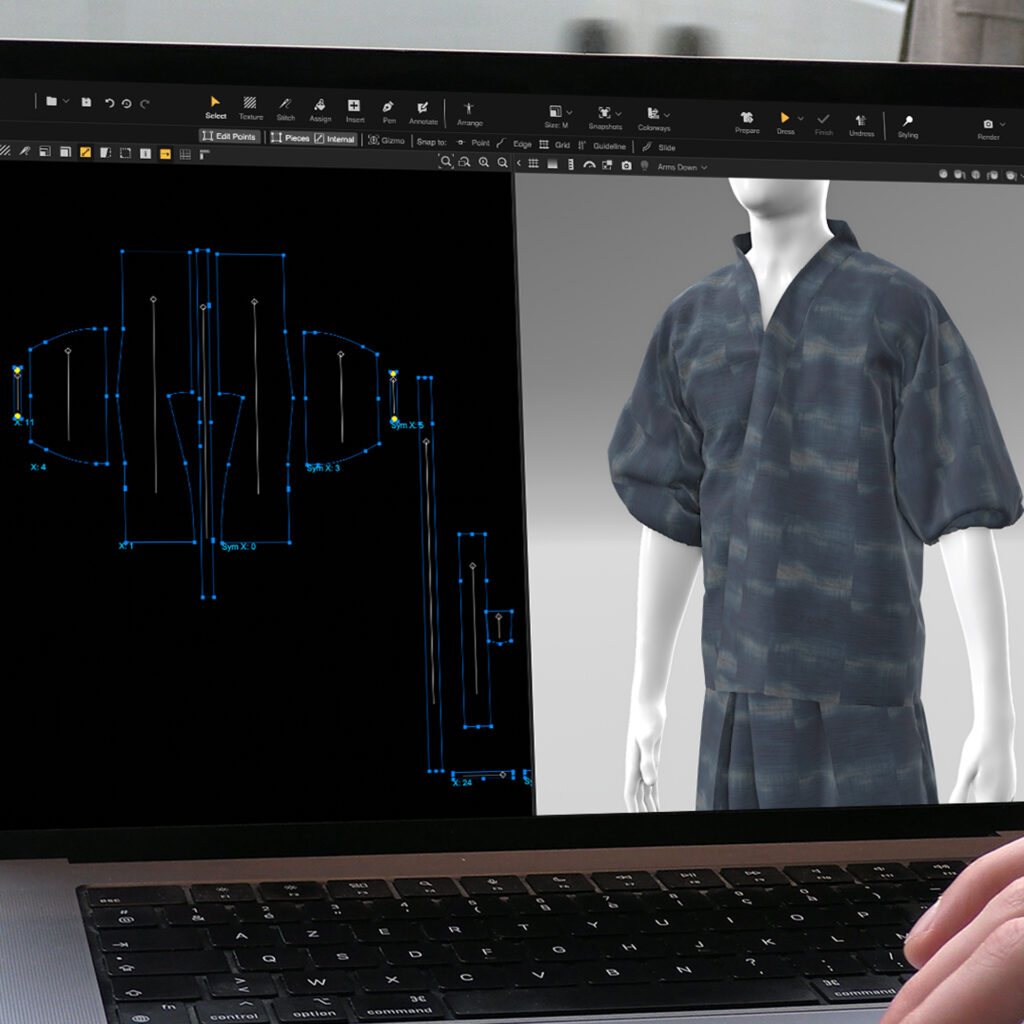Open the Render dropdown arrow
The image size is (1024, 1024).
pos(1002,124)
